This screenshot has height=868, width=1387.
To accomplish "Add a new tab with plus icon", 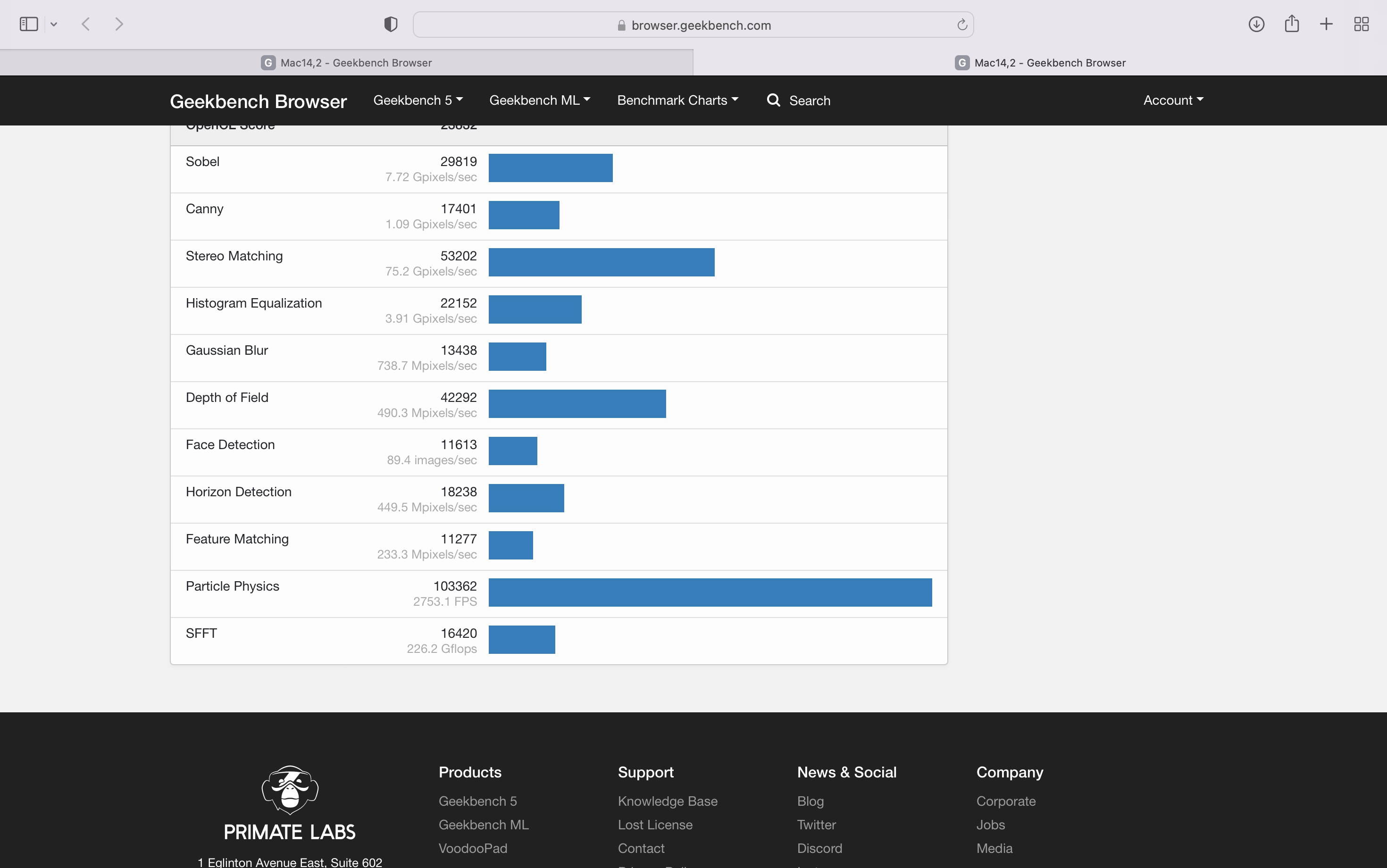I will (x=1326, y=24).
